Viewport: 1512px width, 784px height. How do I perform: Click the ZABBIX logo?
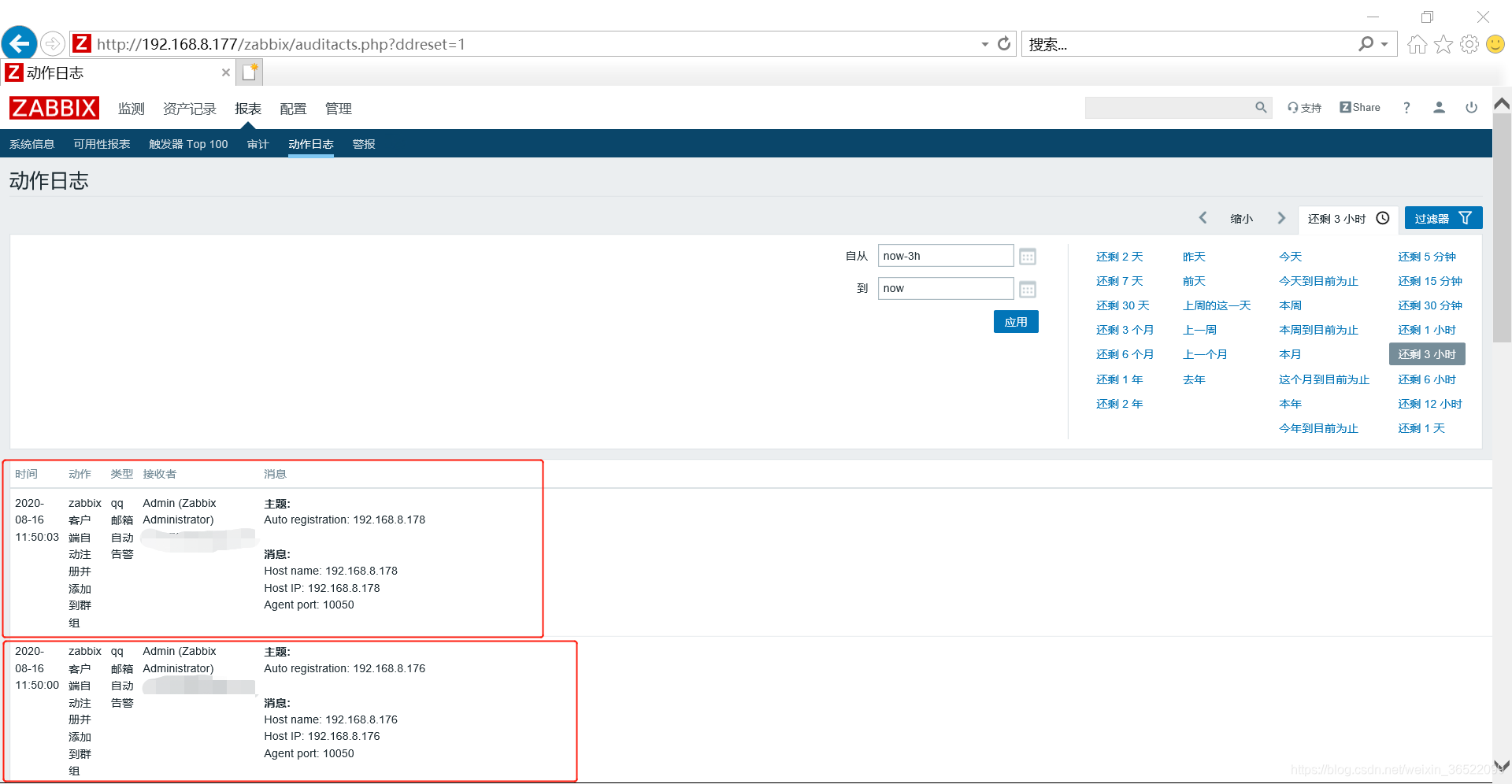(x=54, y=108)
